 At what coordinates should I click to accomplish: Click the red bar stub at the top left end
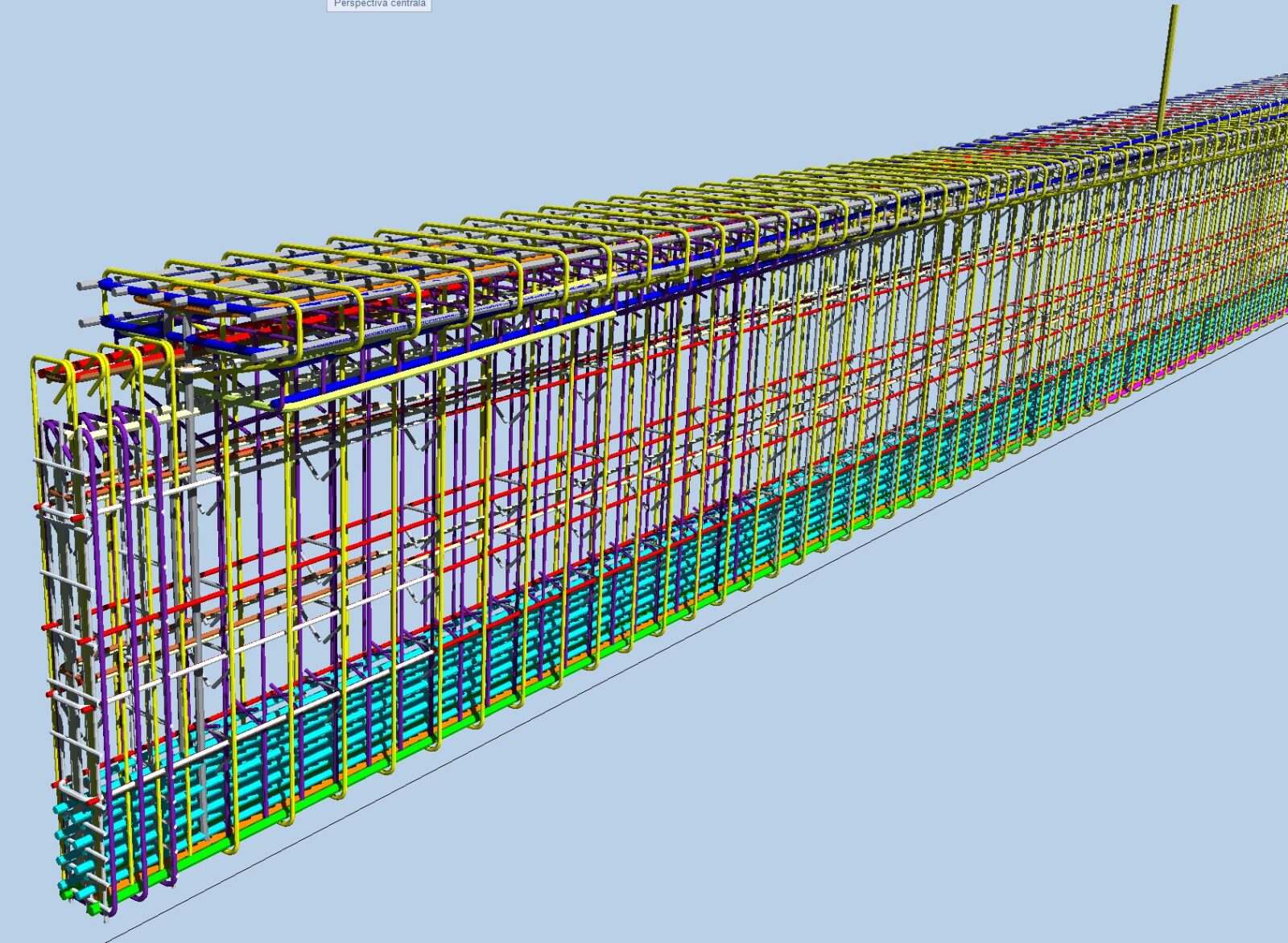pos(48,373)
